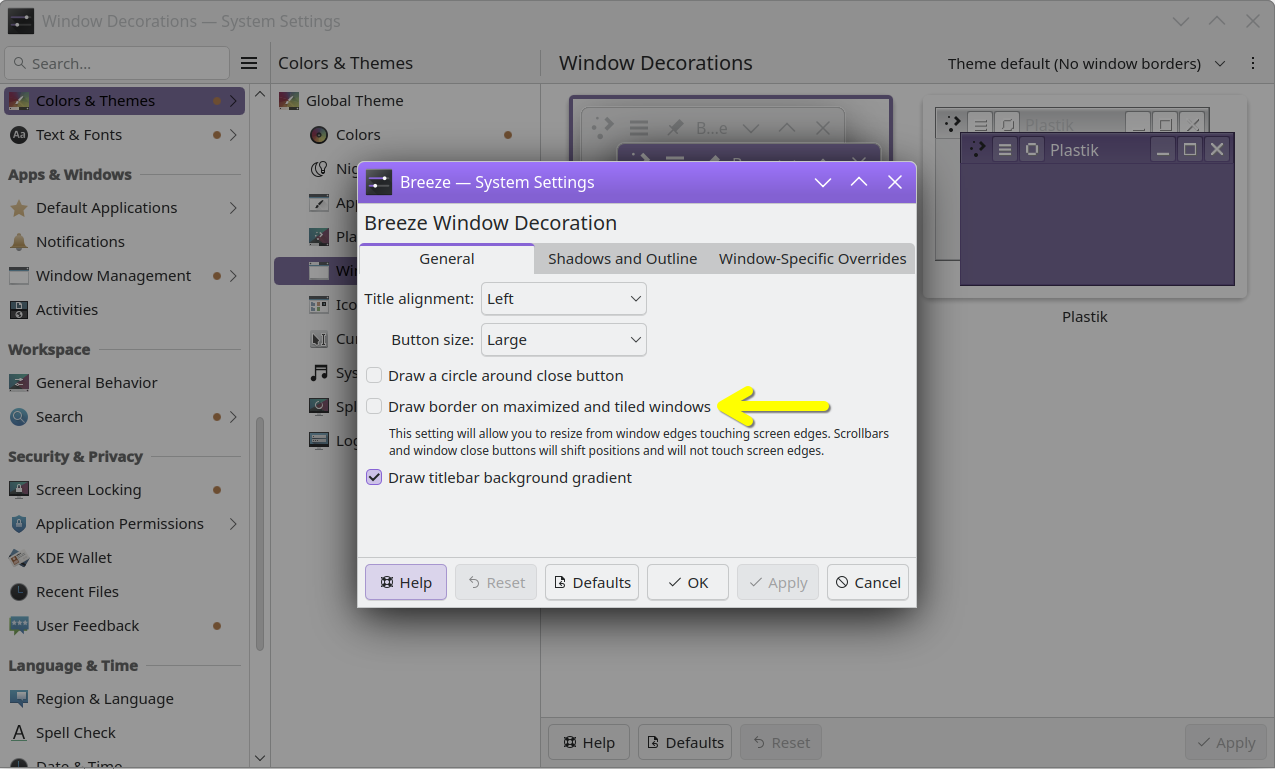This screenshot has height=769, width=1275.
Task: Click the Global Theme icon
Action: click(289, 101)
